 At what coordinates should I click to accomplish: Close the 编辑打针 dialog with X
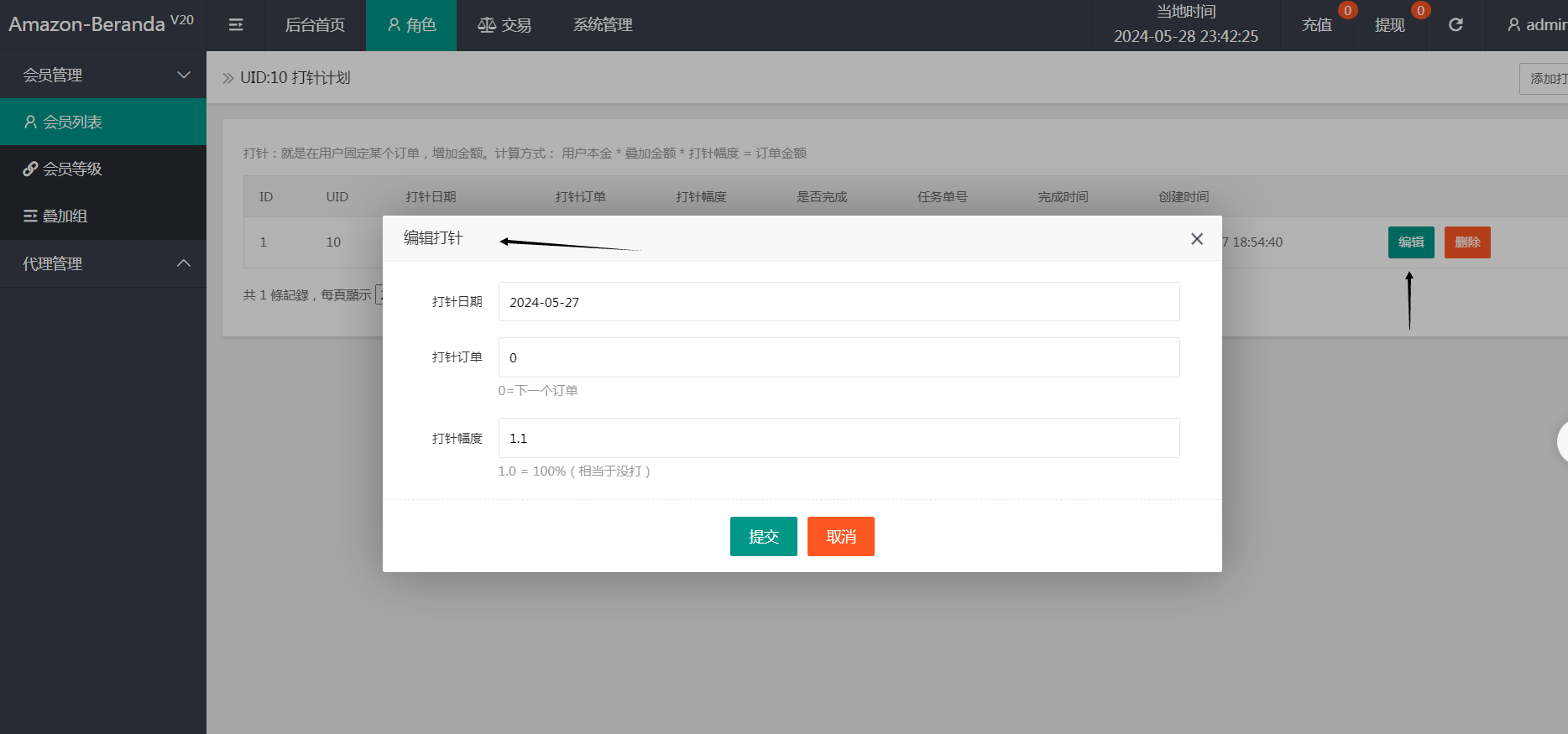[1197, 239]
